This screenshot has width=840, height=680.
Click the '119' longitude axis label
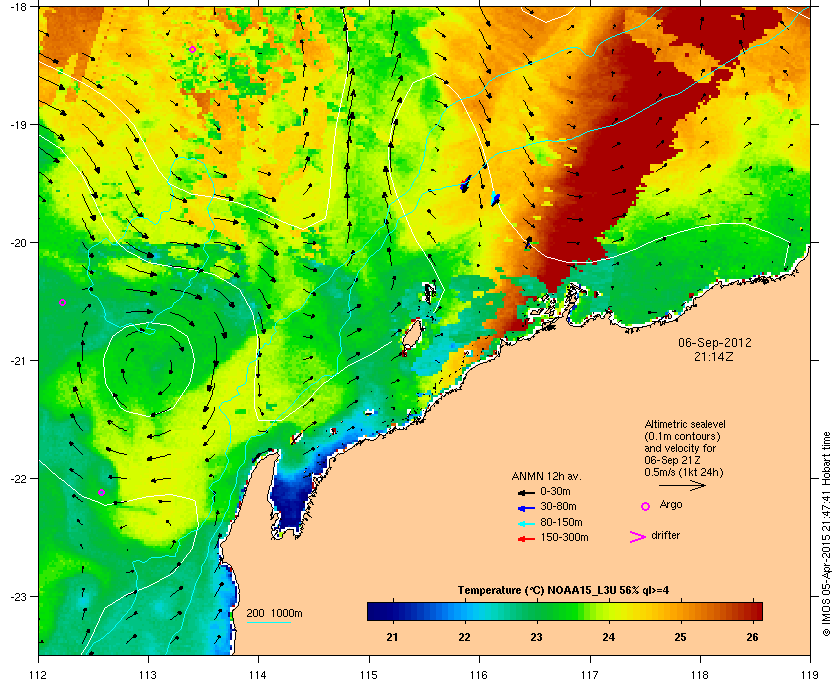point(810,674)
